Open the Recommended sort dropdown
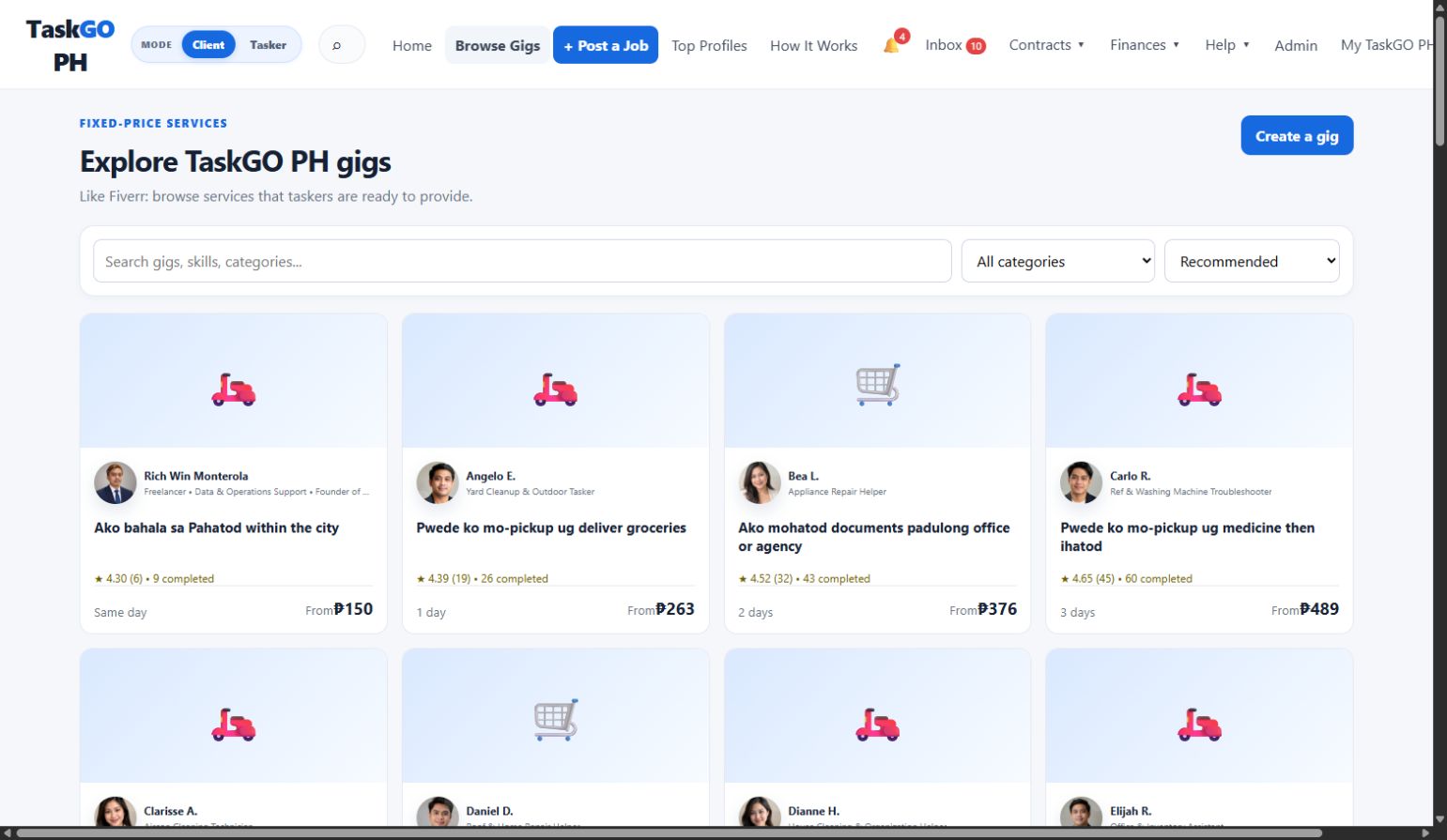Image resolution: width=1447 pixels, height=840 pixels. pyautogui.click(x=1252, y=261)
